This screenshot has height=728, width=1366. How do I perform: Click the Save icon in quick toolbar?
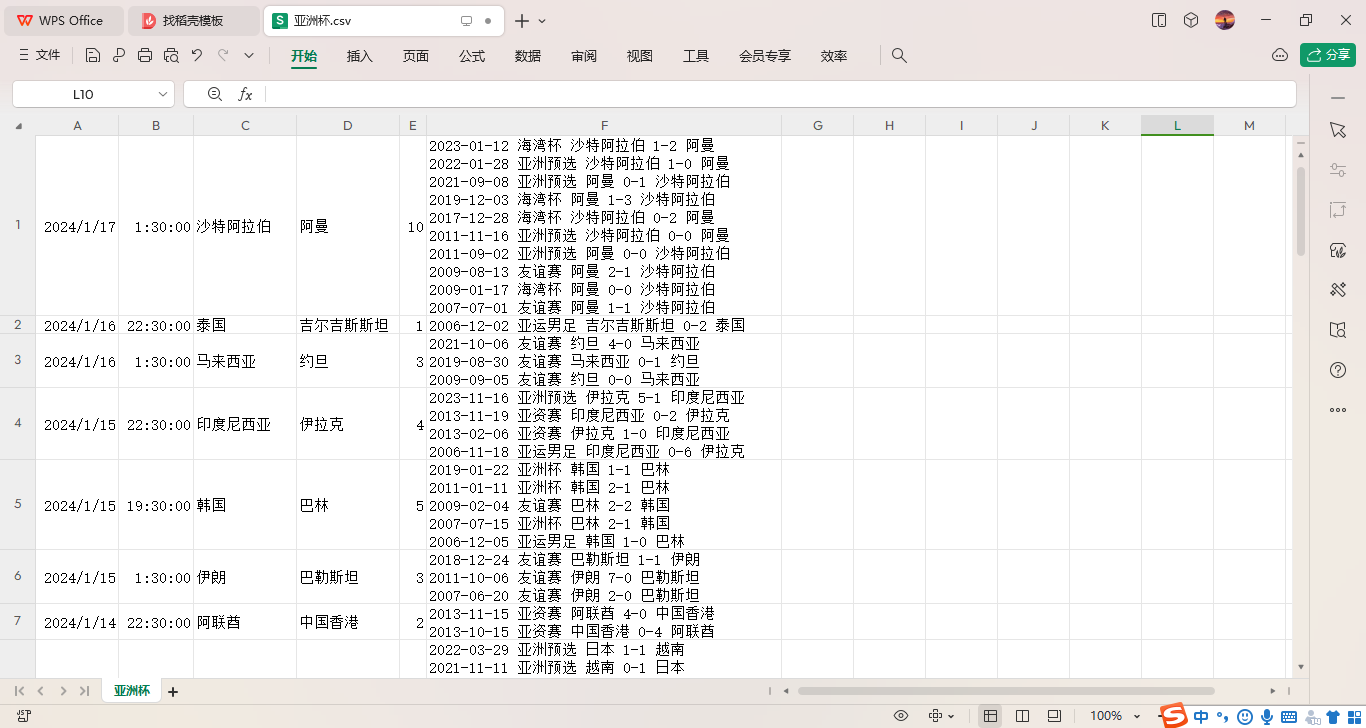(92, 56)
